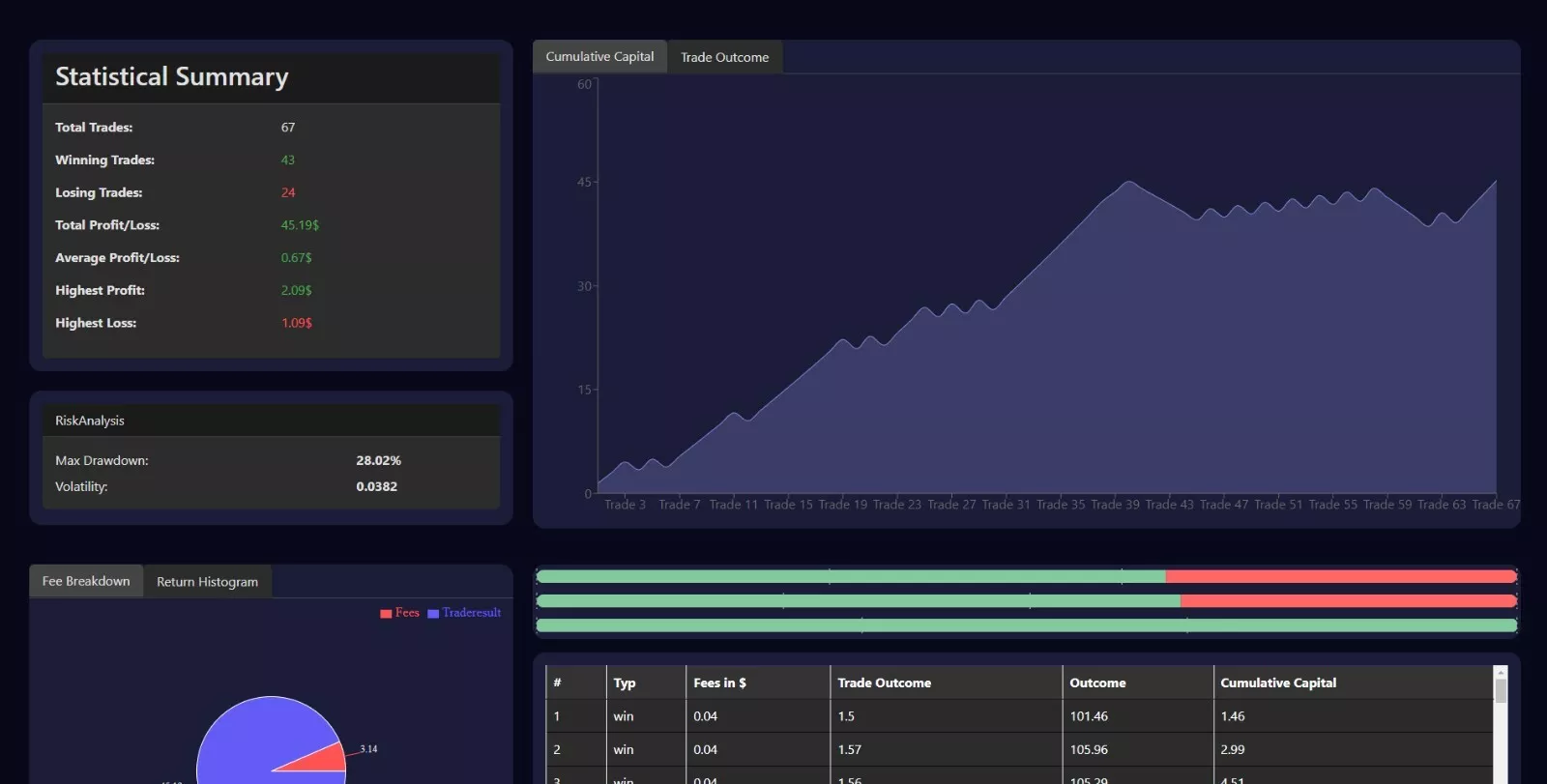Sort by the Typ column header
This screenshot has height=784, width=1547.
pos(645,682)
